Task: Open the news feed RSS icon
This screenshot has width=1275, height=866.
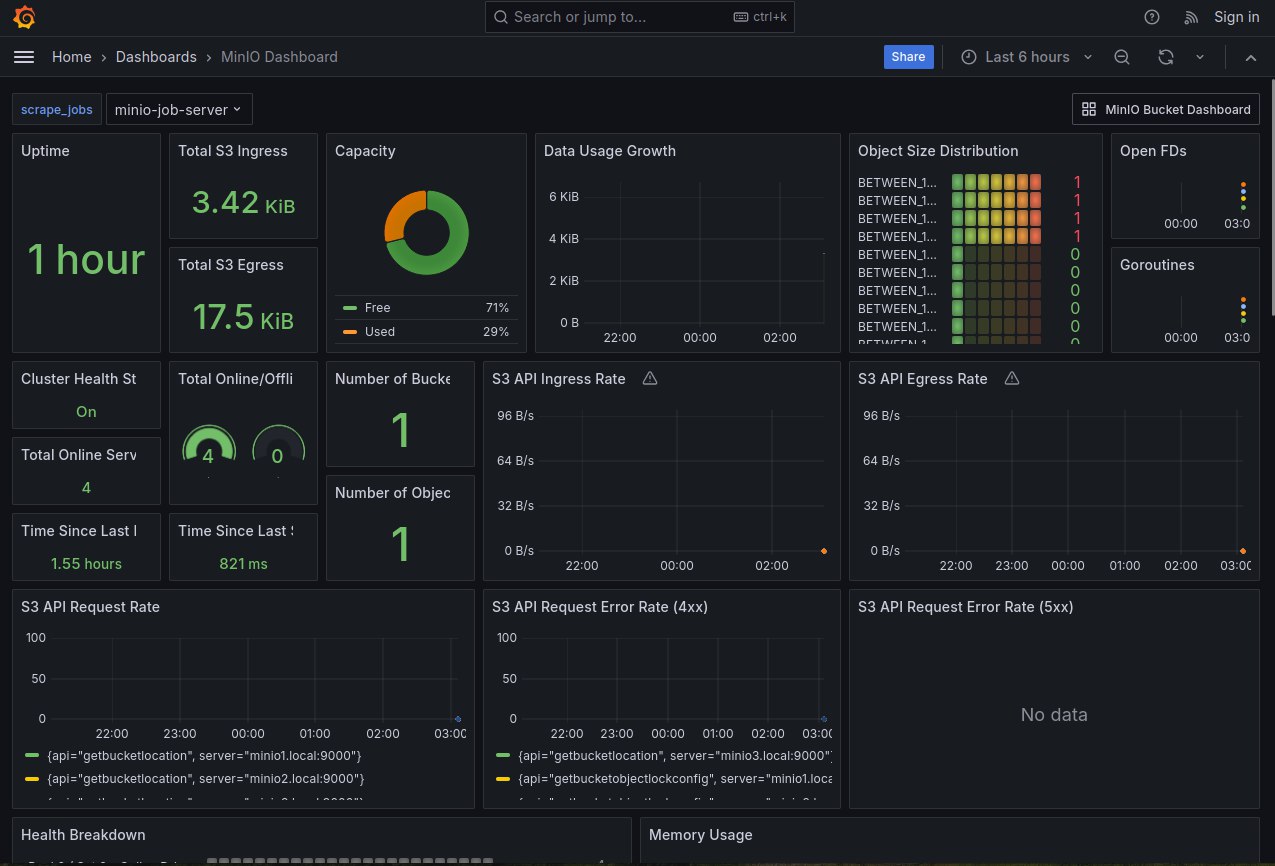Action: (x=1191, y=17)
